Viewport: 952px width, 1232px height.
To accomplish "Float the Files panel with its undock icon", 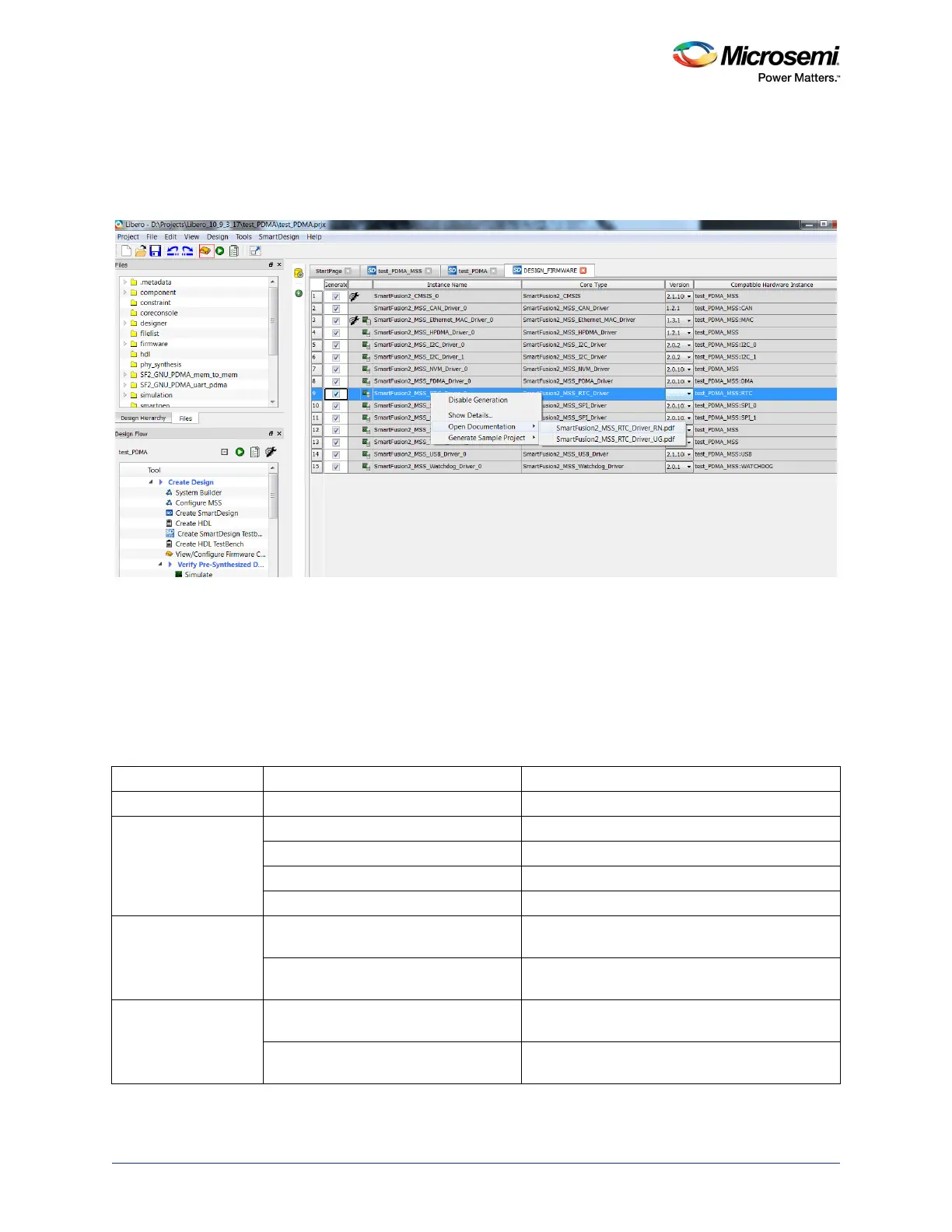I will (x=271, y=265).
